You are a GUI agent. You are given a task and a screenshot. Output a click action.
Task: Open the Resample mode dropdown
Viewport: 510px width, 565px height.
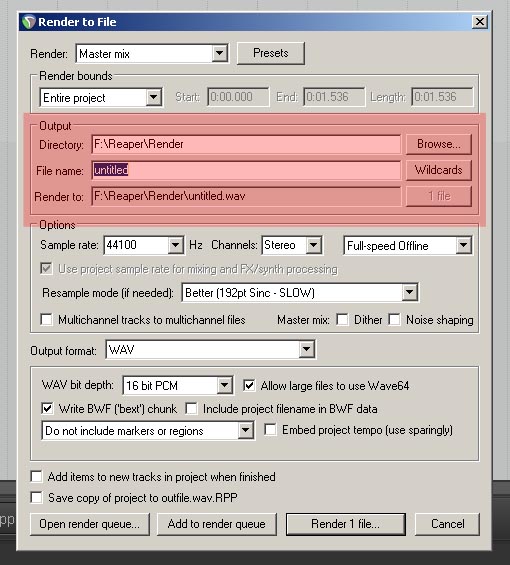point(300,293)
